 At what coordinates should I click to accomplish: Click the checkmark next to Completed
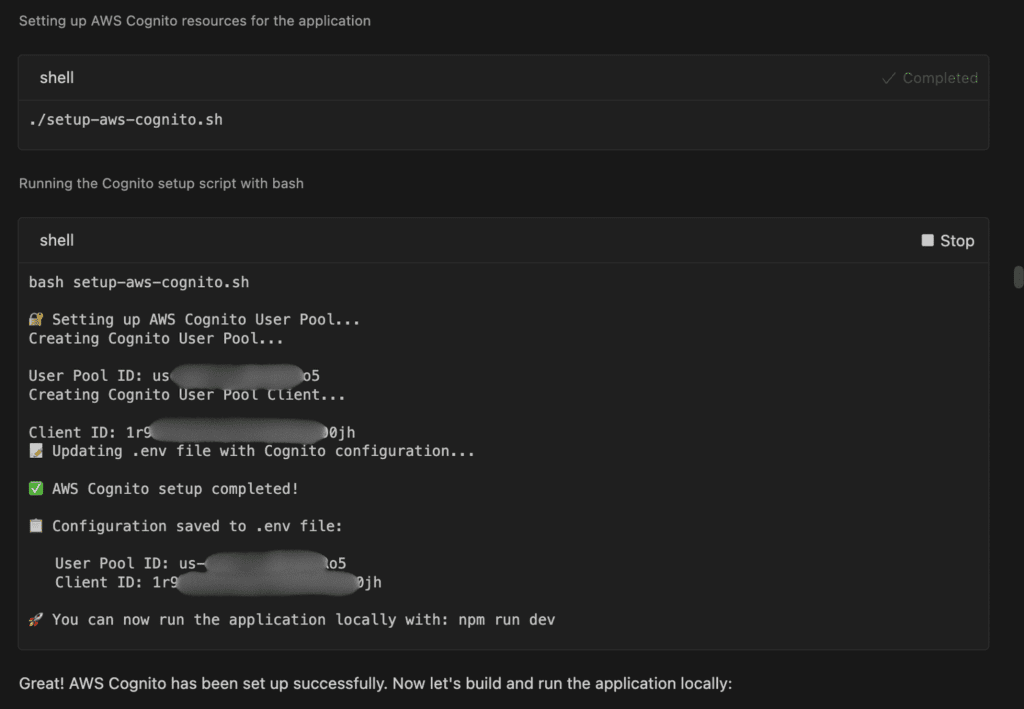tap(888, 77)
